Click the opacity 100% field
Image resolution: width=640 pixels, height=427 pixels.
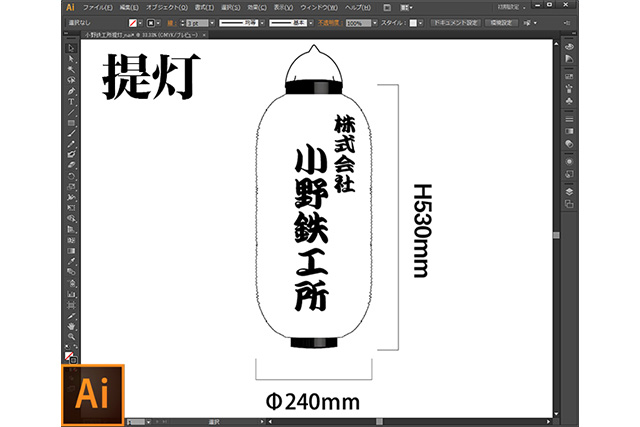click(358, 23)
